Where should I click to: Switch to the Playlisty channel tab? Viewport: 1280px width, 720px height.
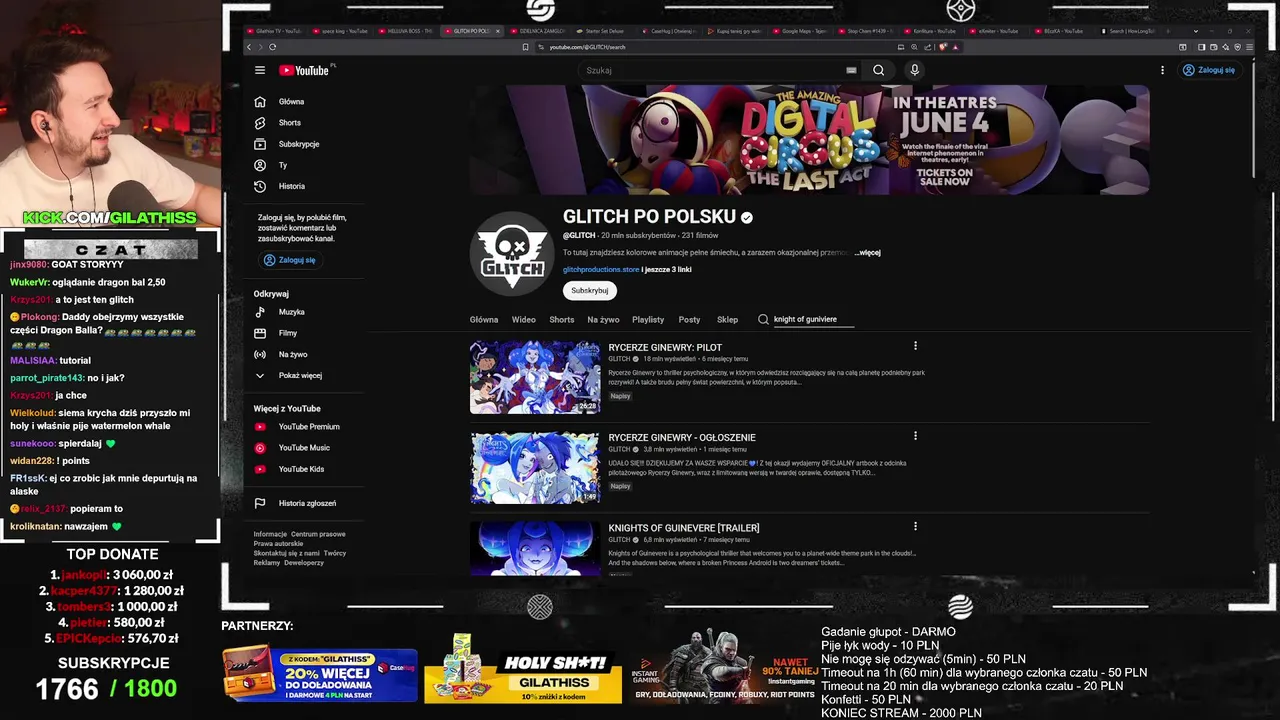pos(648,319)
